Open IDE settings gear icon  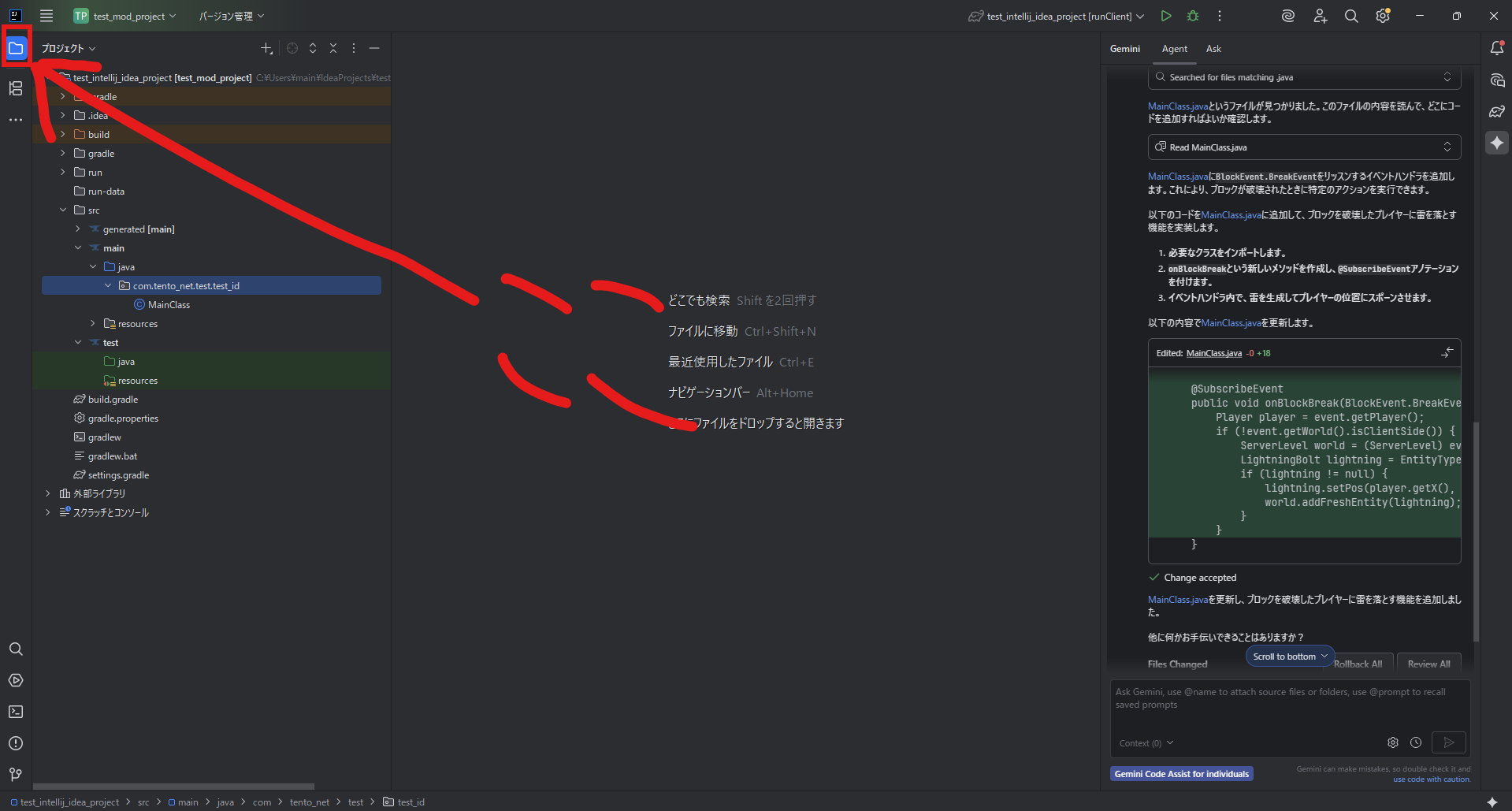1383,16
